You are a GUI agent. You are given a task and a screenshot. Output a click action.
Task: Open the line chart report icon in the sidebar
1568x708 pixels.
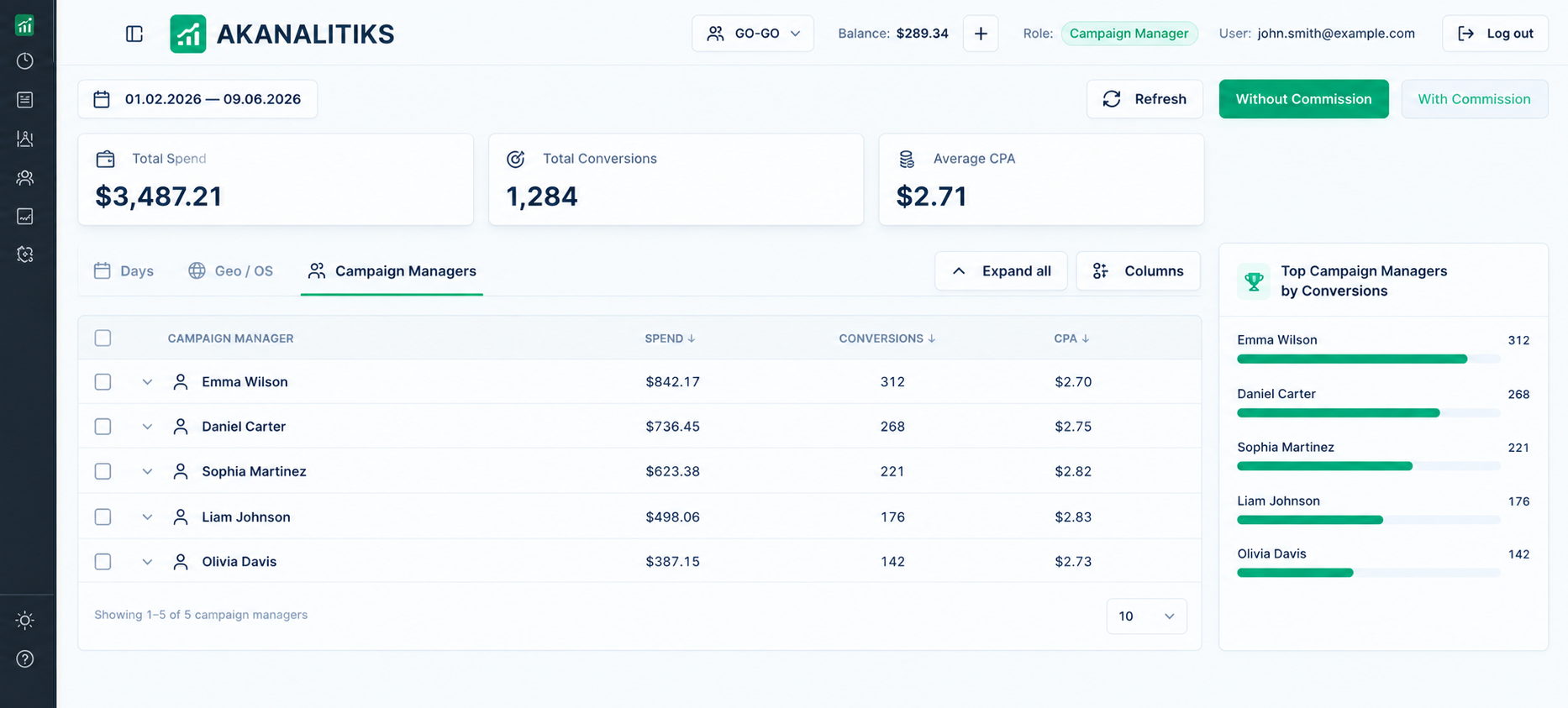coord(25,217)
